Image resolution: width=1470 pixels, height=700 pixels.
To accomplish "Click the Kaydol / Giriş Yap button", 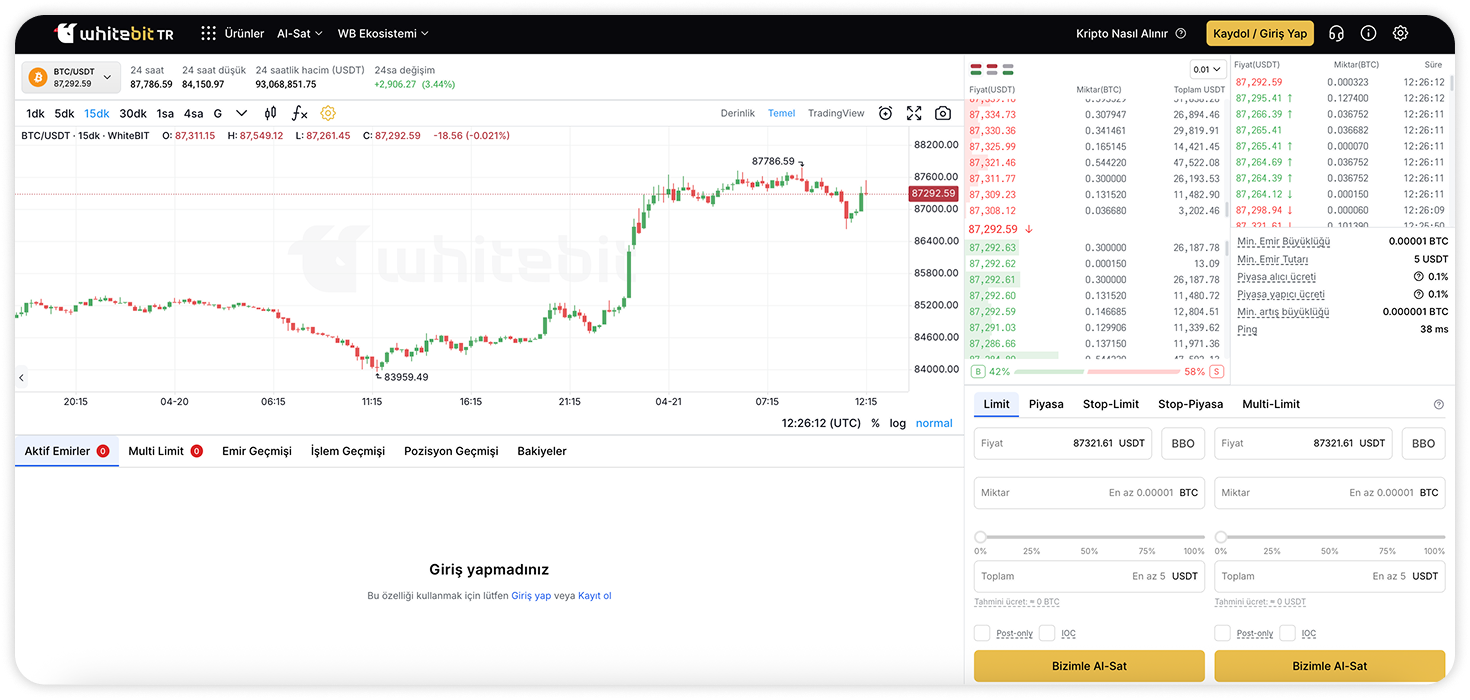I will 1259,33.
